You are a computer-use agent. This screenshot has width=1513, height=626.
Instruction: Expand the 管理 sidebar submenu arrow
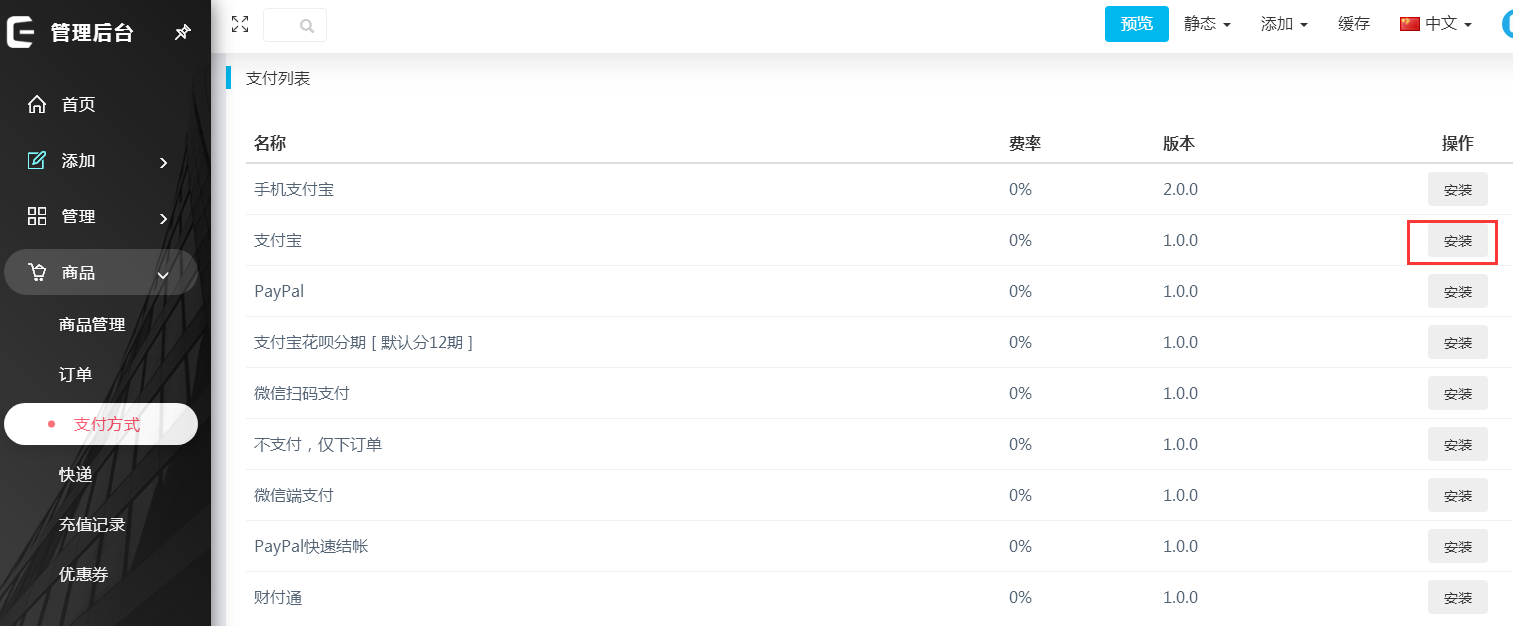coord(163,218)
